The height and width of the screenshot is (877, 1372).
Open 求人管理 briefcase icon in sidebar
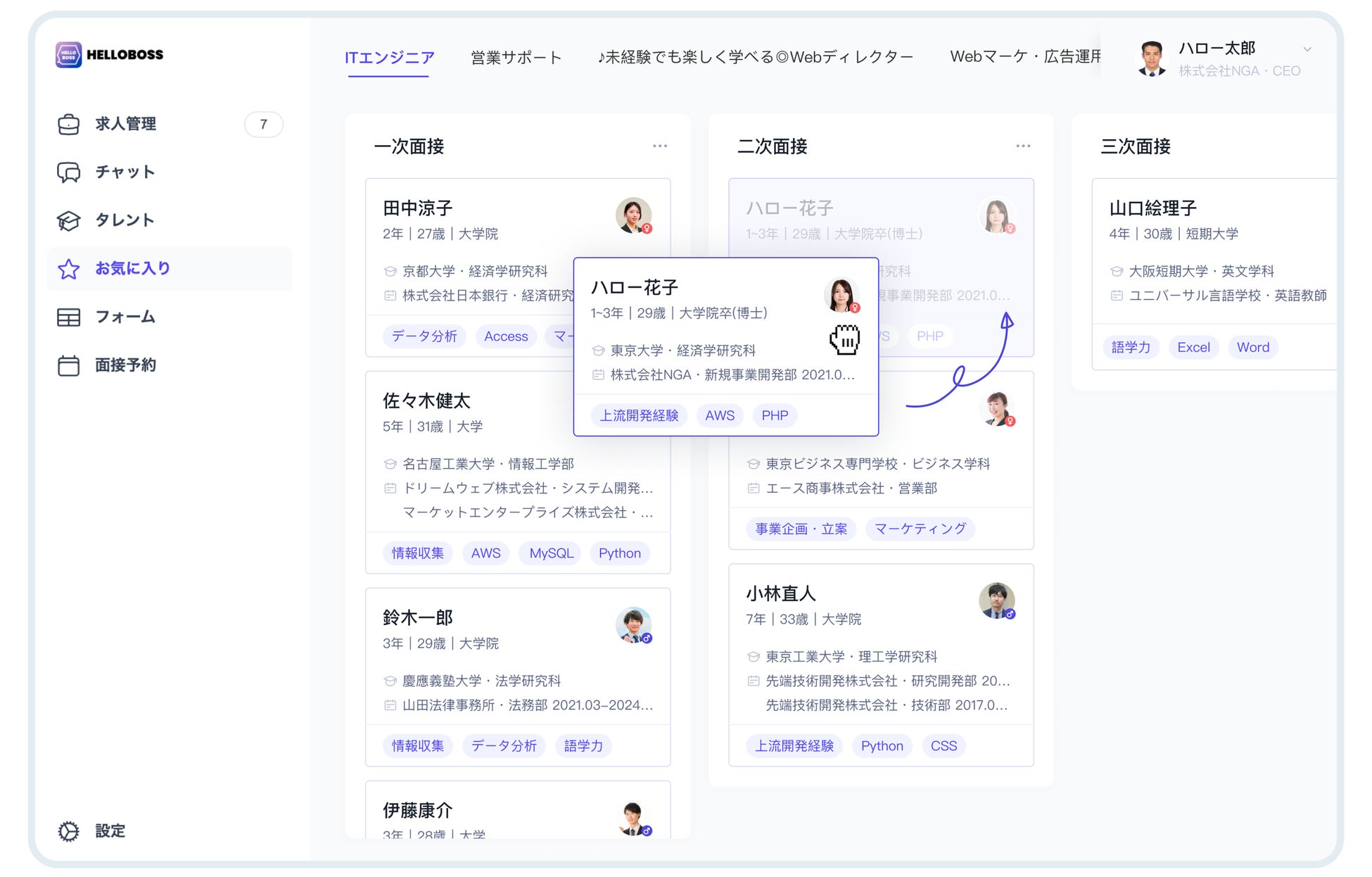[x=68, y=124]
